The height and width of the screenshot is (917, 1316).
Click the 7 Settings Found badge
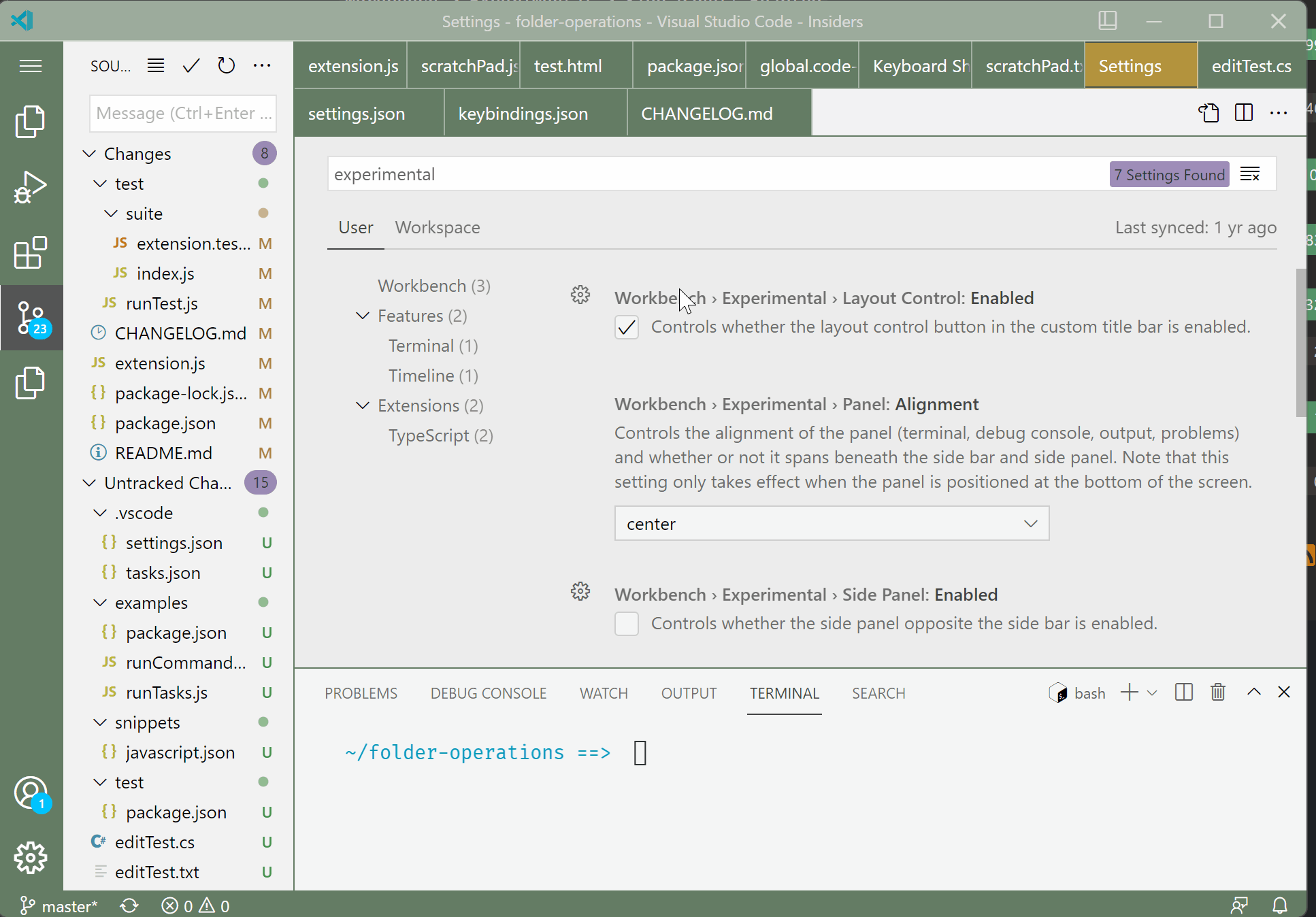[1169, 175]
